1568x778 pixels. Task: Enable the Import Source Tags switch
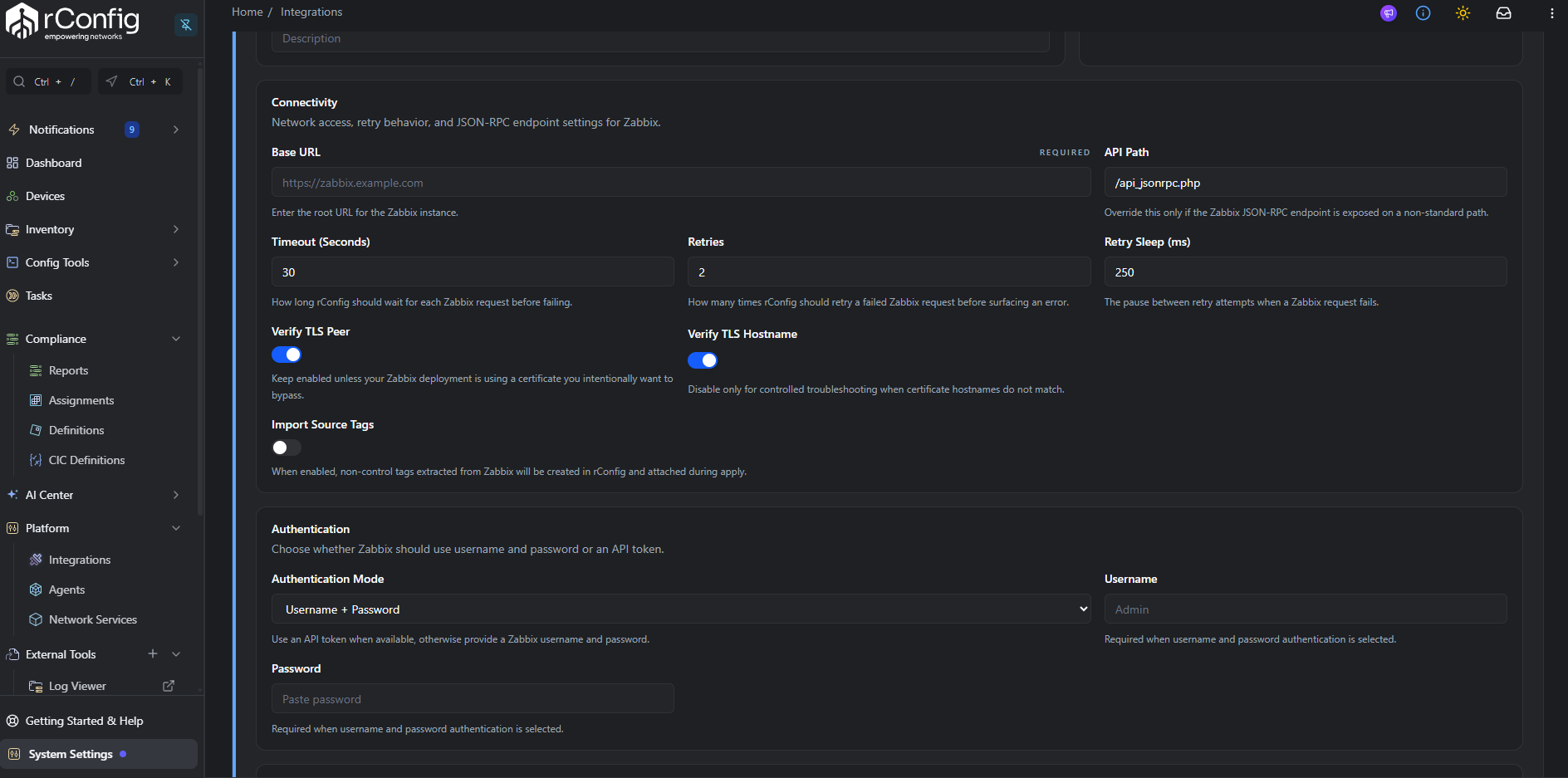coord(287,448)
